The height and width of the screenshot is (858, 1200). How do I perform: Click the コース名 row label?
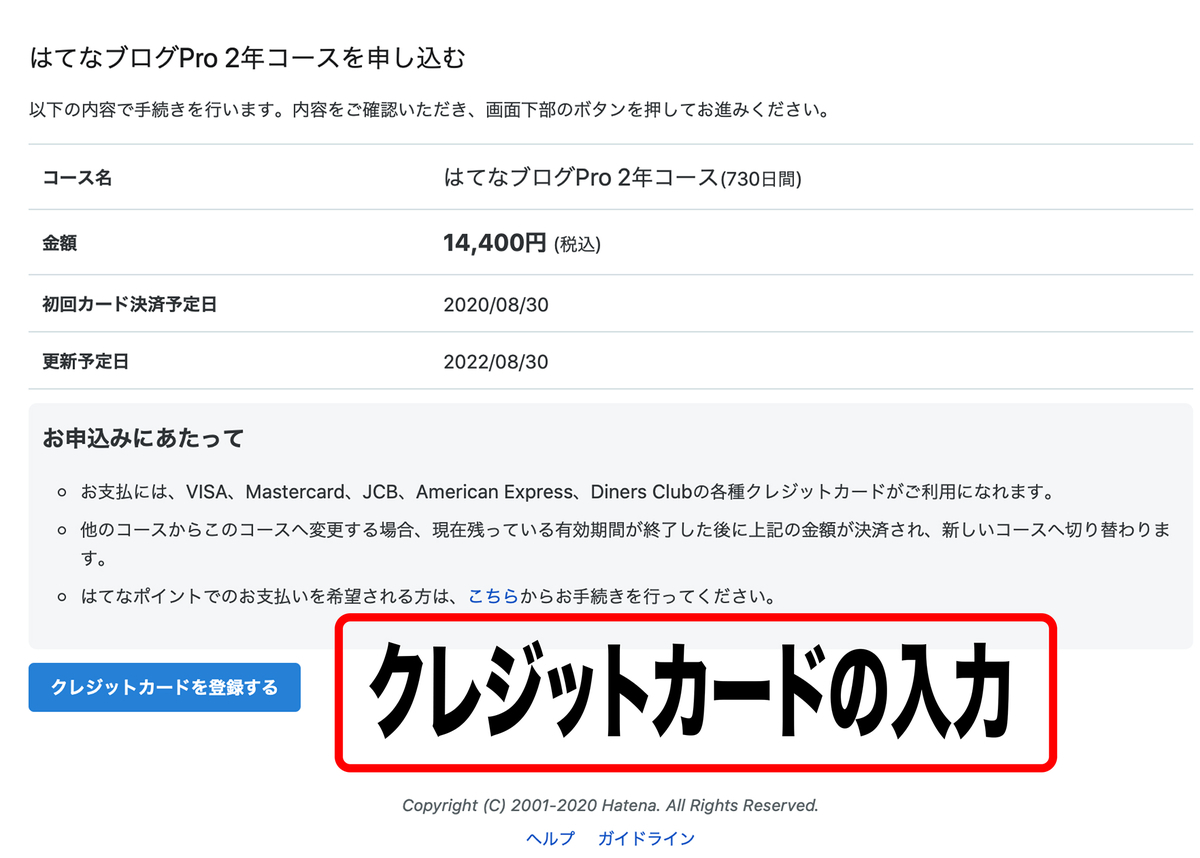[x=77, y=178]
